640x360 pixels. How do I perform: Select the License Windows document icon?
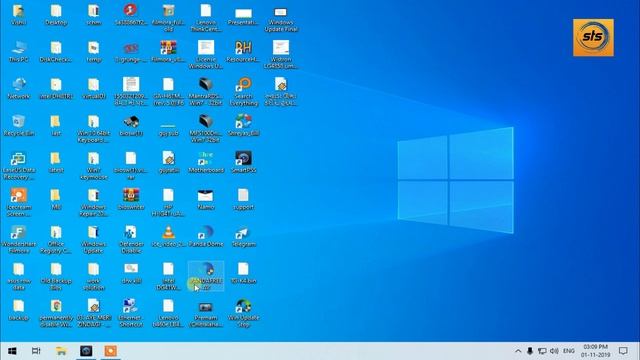click(x=206, y=55)
